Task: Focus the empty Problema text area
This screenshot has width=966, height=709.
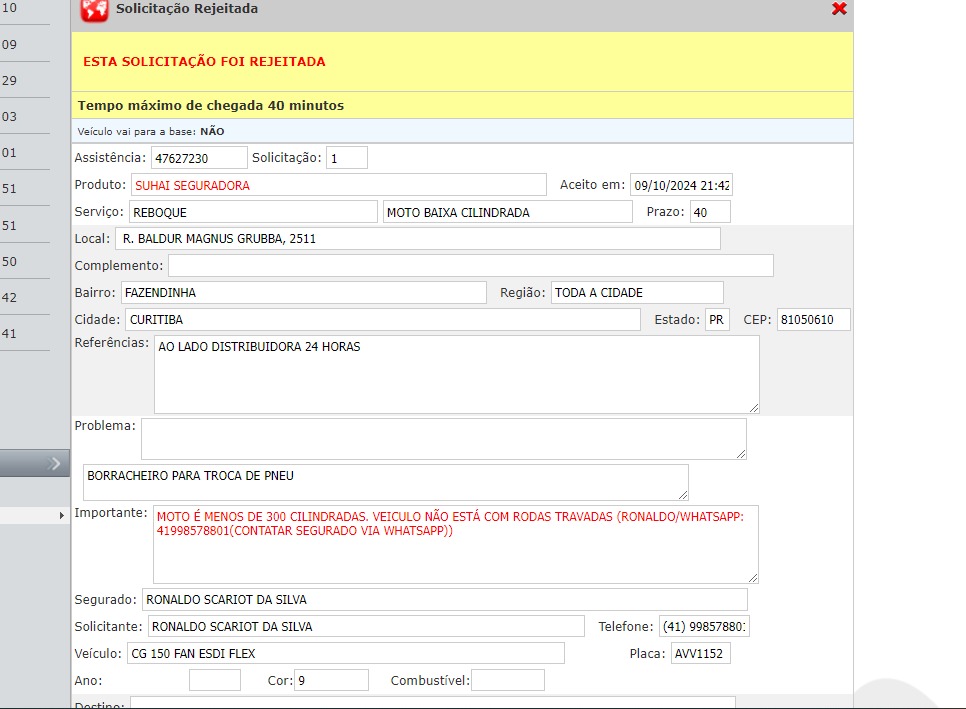Action: pyautogui.click(x=443, y=439)
